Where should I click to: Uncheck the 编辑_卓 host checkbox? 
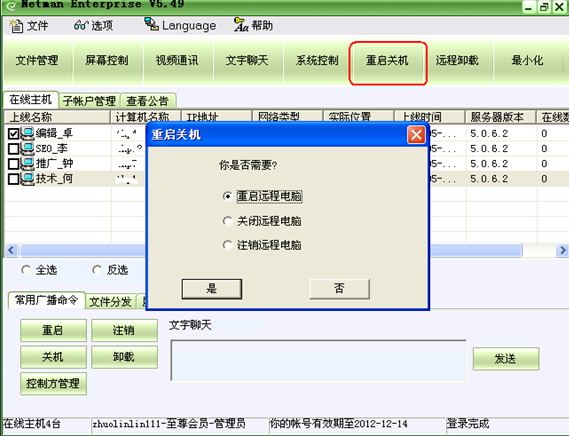(13, 134)
